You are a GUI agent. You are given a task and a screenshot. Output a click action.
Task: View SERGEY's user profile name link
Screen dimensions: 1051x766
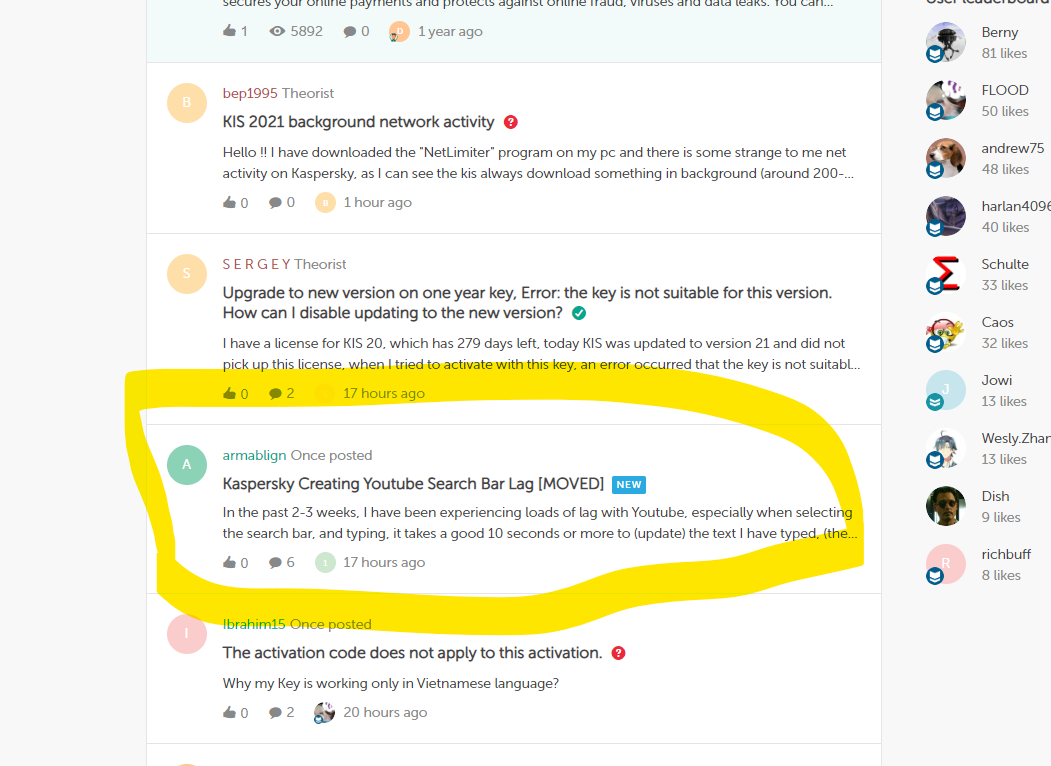[x=256, y=264]
